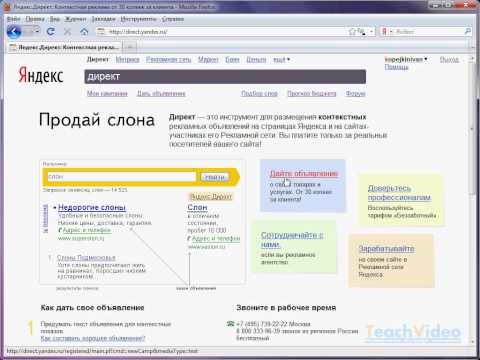Reload the page with the refresh icon

(51, 32)
